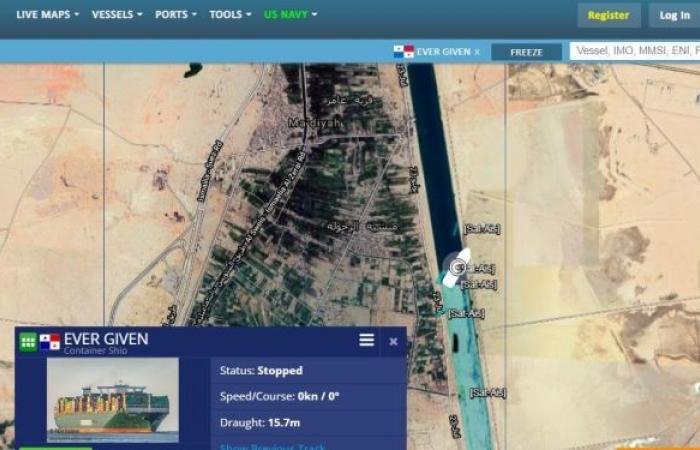Click the Status: Stopped row
Image resolution: width=700 pixels, height=450 pixels.
pos(308,371)
